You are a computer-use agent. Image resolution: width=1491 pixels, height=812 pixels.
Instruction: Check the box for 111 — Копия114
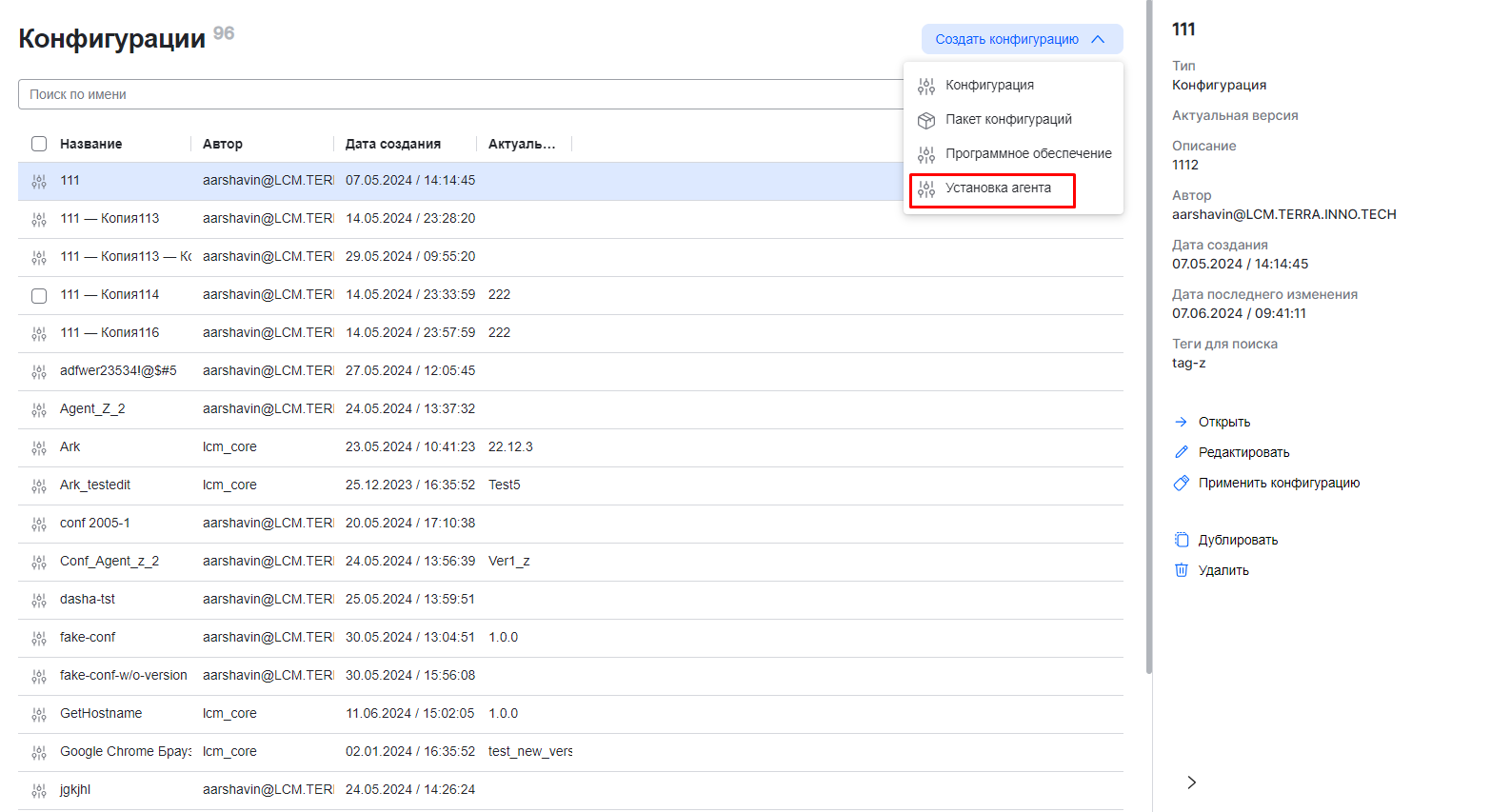coord(39,295)
